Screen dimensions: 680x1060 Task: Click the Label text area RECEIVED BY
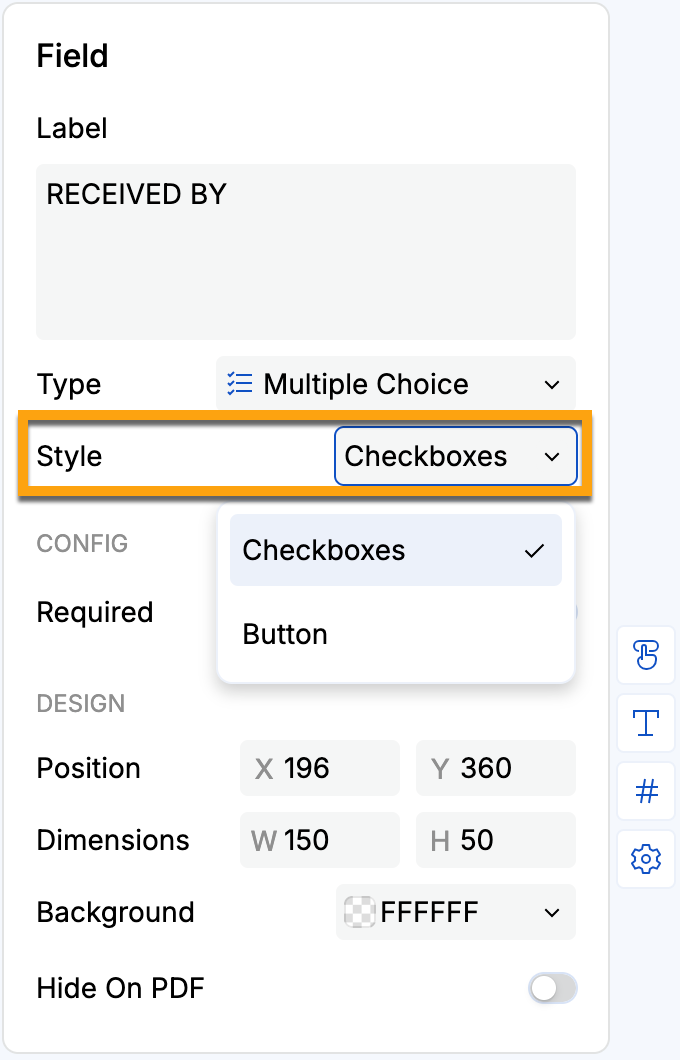coord(306,252)
